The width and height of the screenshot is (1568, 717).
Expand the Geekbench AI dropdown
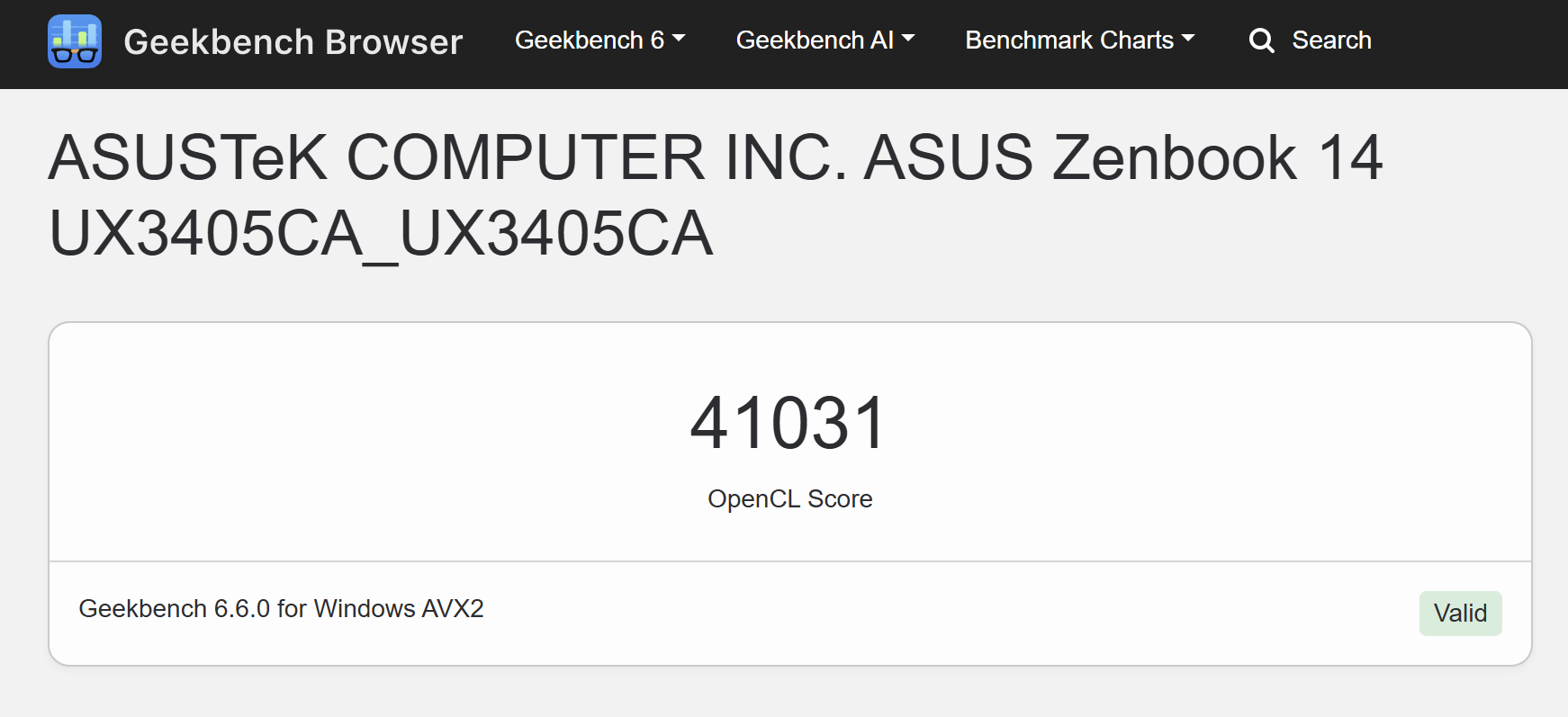point(825,40)
